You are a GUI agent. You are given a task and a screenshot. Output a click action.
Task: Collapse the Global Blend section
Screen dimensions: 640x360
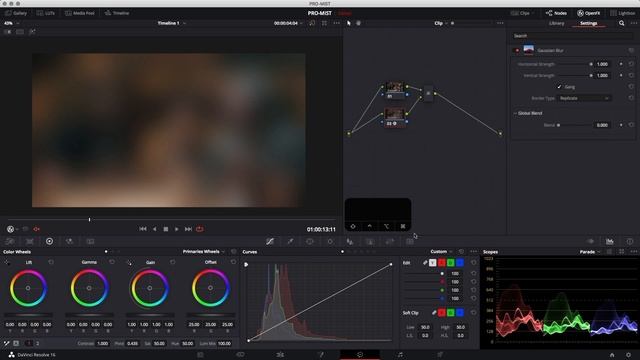coord(515,113)
